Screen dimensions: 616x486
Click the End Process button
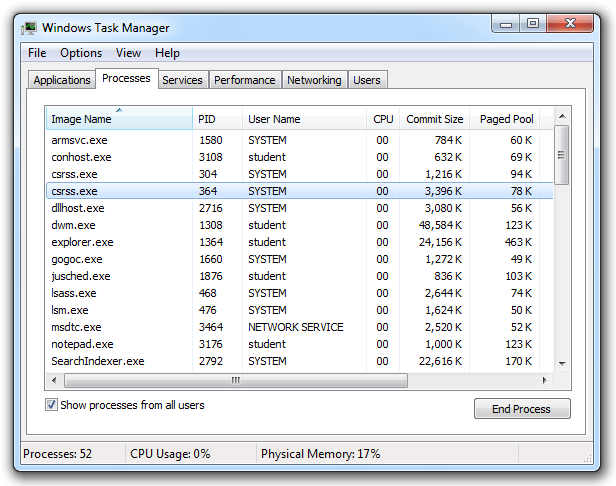522,409
